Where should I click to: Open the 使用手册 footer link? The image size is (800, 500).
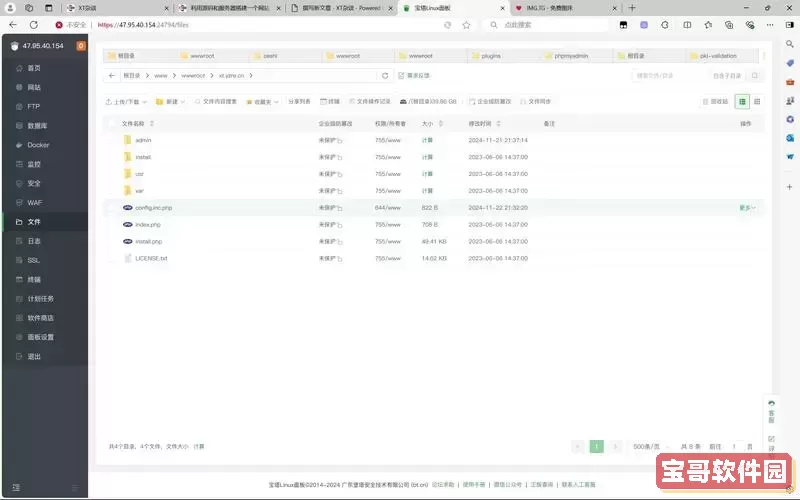click(474, 485)
